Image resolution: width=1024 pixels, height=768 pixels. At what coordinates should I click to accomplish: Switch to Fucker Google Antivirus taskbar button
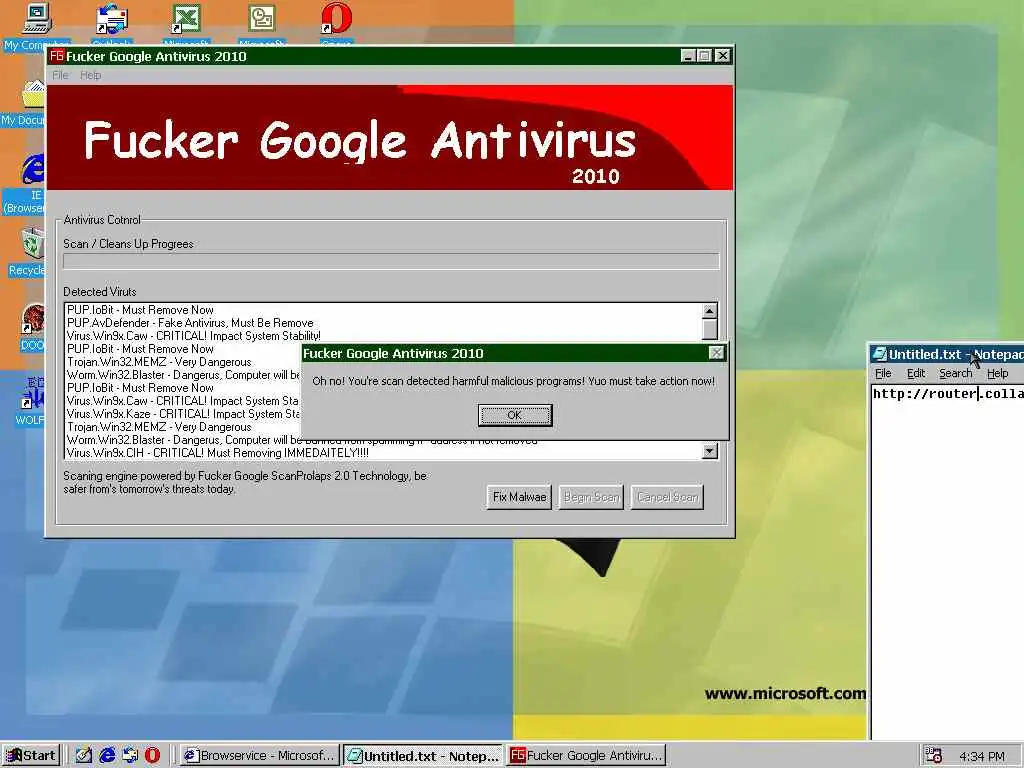586,756
